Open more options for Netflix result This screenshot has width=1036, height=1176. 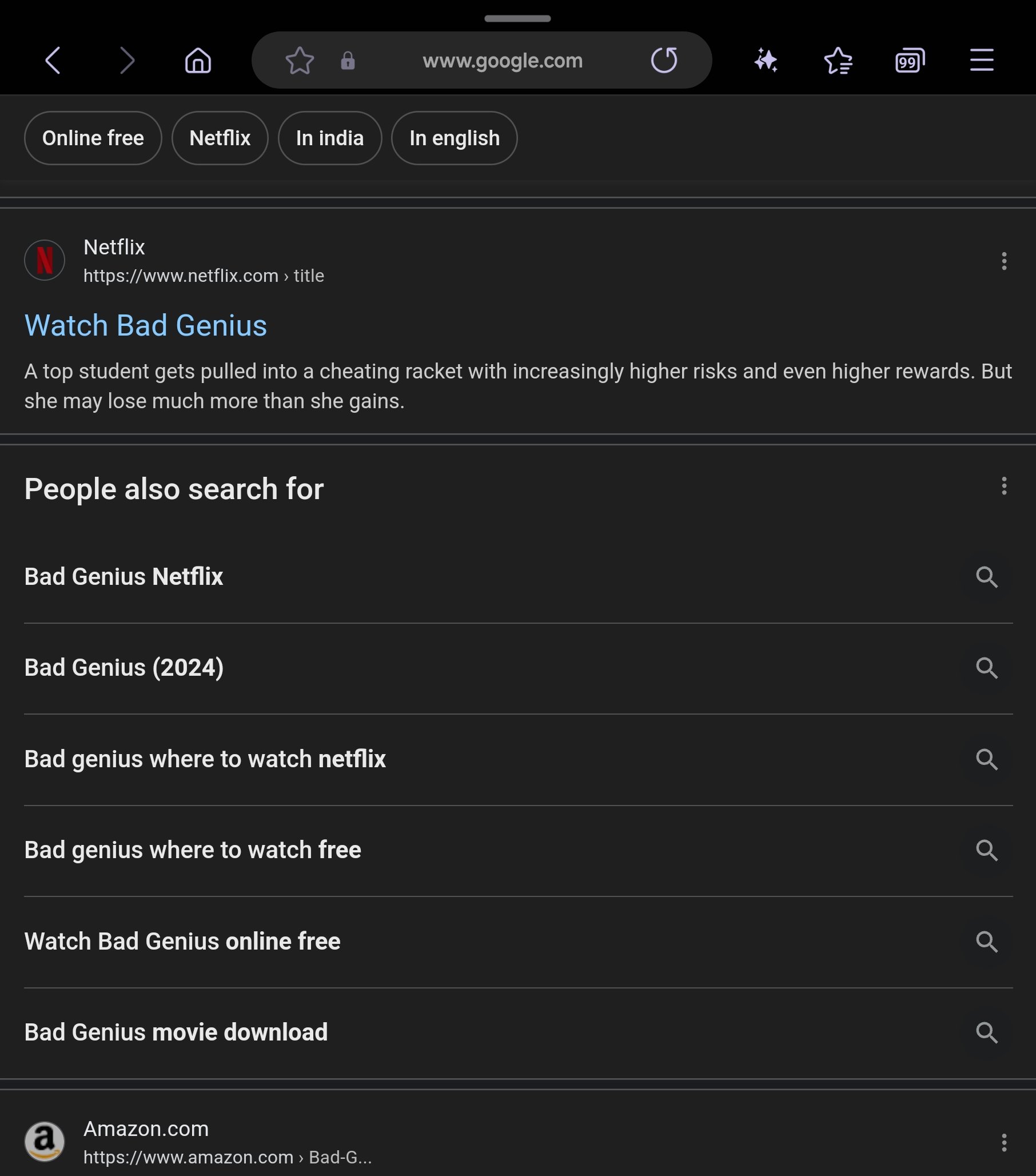(x=1004, y=261)
